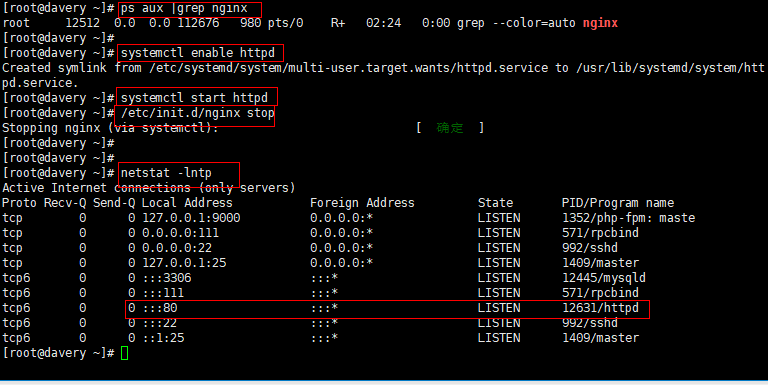The height and width of the screenshot is (385, 768).
Task: Click local address '0.0.0.0:22'
Action: pos(177,248)
